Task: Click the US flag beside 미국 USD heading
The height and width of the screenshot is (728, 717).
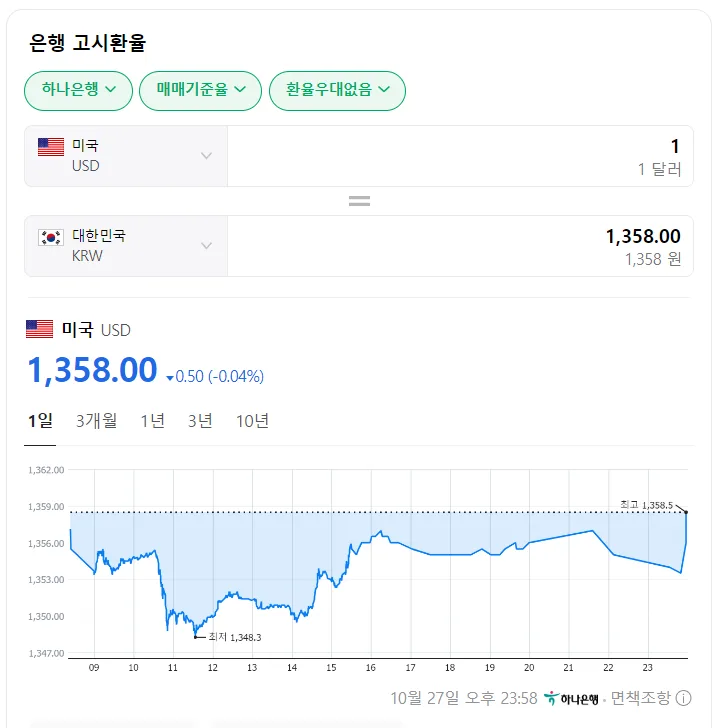Action: [x=39, y=329]
